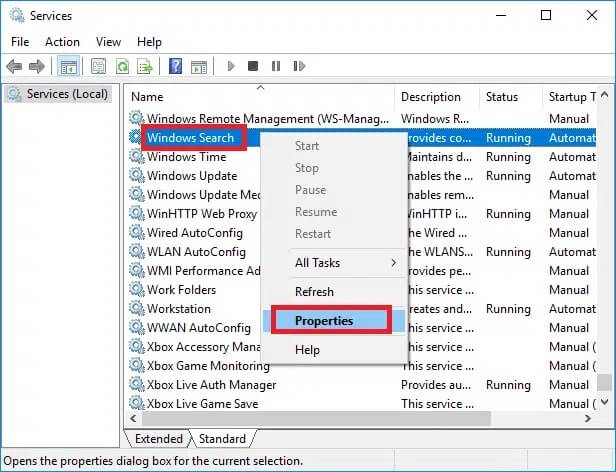The width and height of the screenshot is (616, 472).
Task: Click gear icon beside Windows Remote Management
Action: point(137,118)
